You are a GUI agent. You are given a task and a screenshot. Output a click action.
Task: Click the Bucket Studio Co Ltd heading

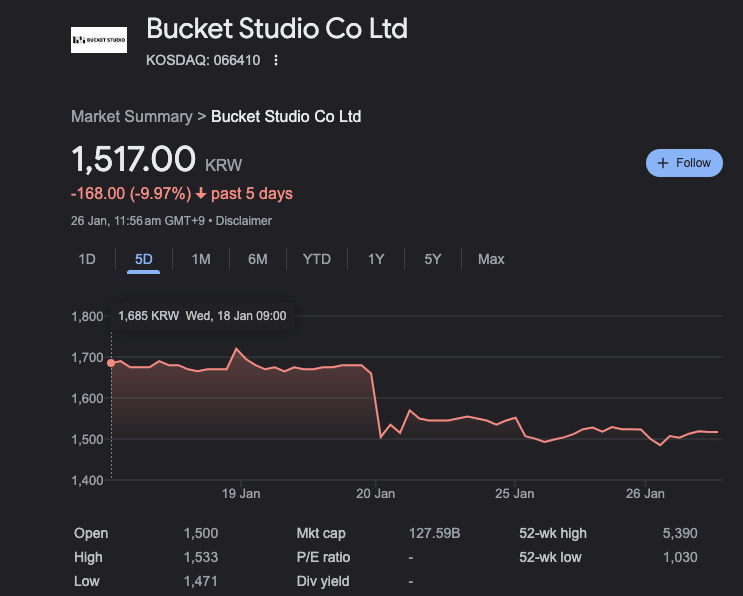coord(277,28)
